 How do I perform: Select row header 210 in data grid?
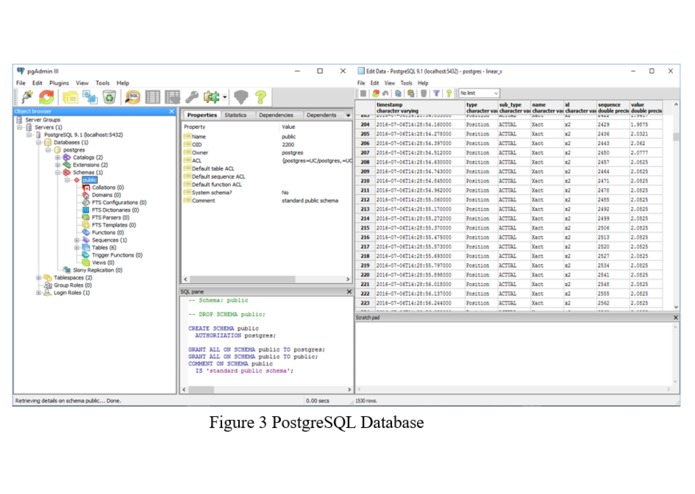[x=365, y=181]
